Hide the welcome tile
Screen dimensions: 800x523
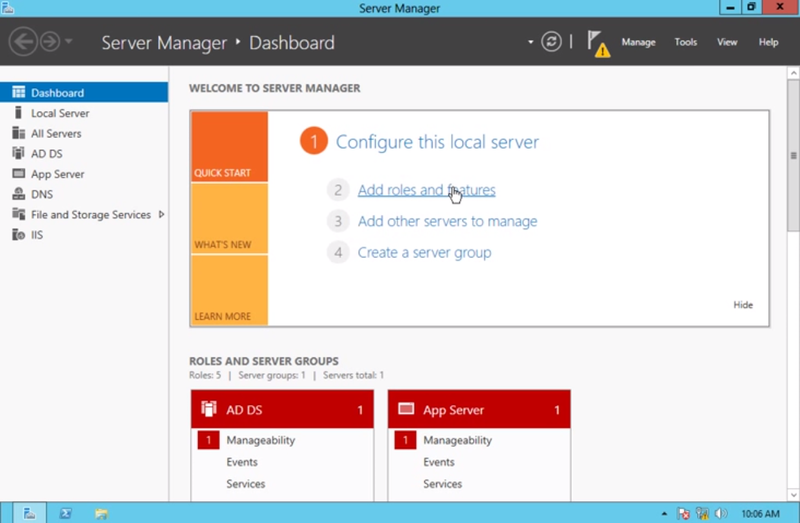pos(743,305)
